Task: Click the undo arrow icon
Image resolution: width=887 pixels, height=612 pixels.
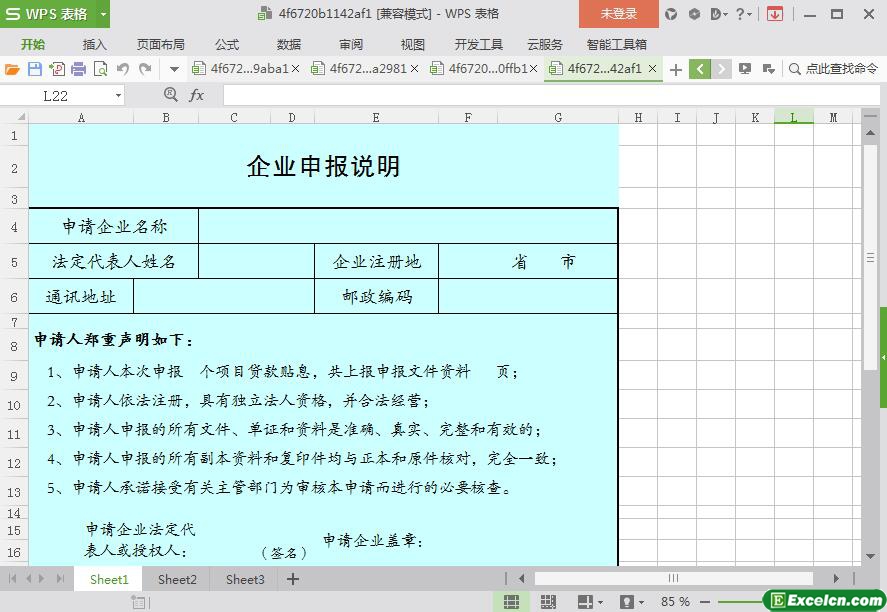Action: tap(123, 69)
